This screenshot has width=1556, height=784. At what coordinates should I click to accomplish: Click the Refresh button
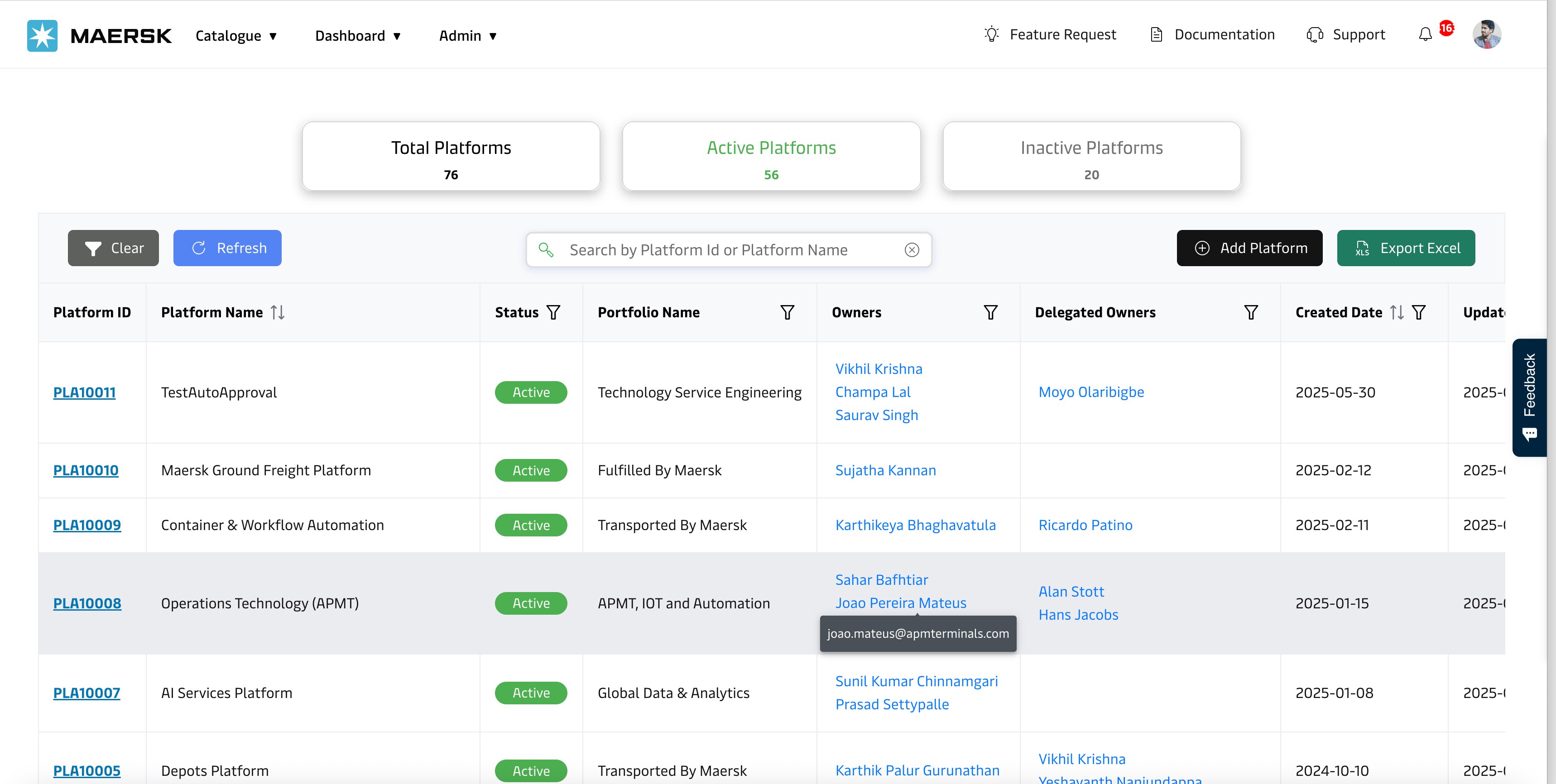coord(227,248)
